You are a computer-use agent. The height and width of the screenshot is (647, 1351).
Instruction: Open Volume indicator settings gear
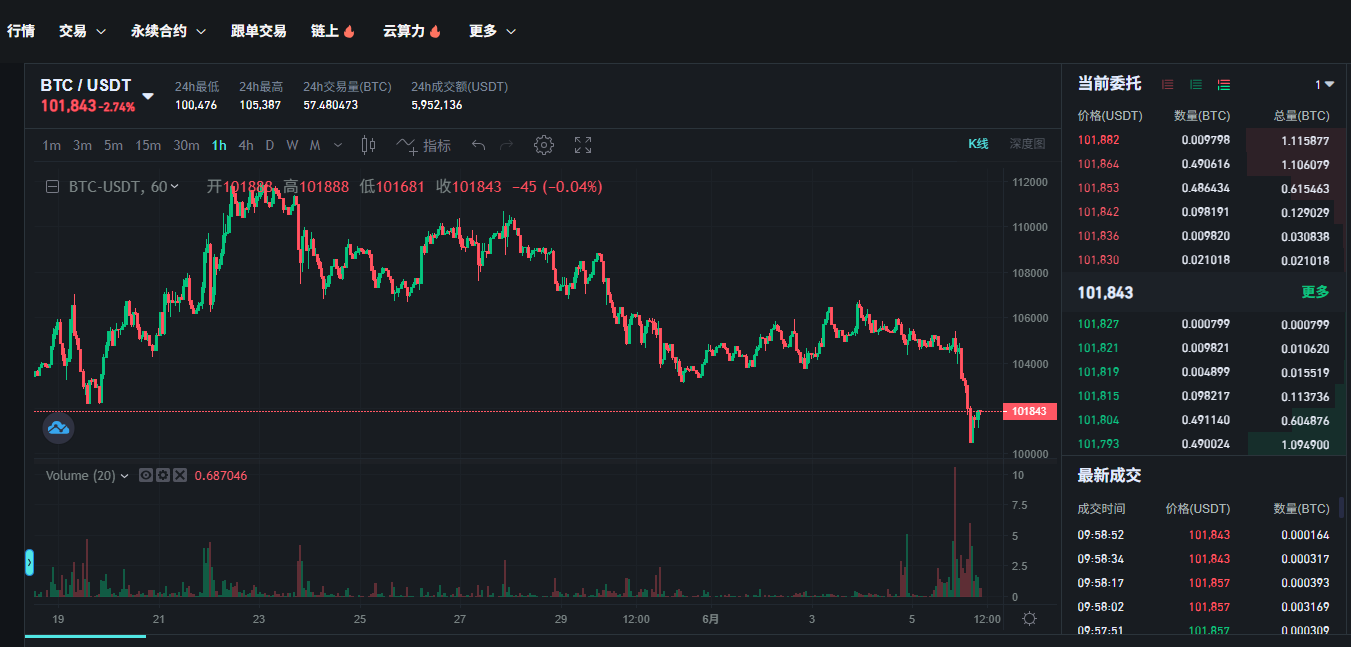pos(162,475)
